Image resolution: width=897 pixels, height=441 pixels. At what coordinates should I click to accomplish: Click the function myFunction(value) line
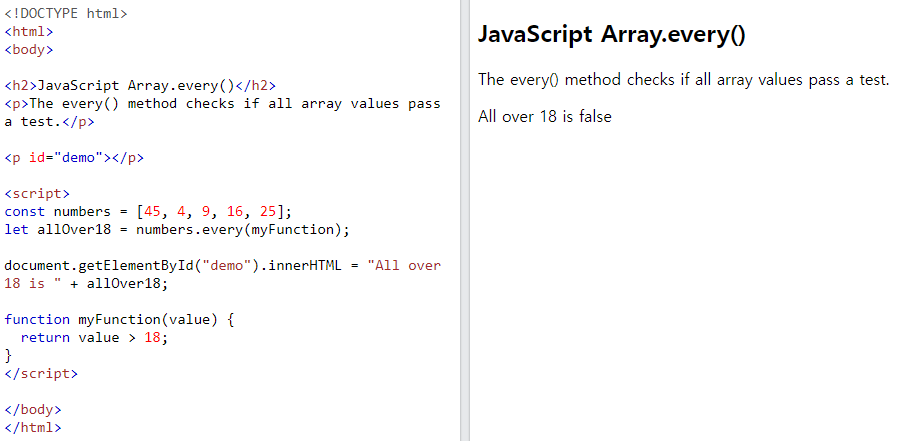click(120, 319)
